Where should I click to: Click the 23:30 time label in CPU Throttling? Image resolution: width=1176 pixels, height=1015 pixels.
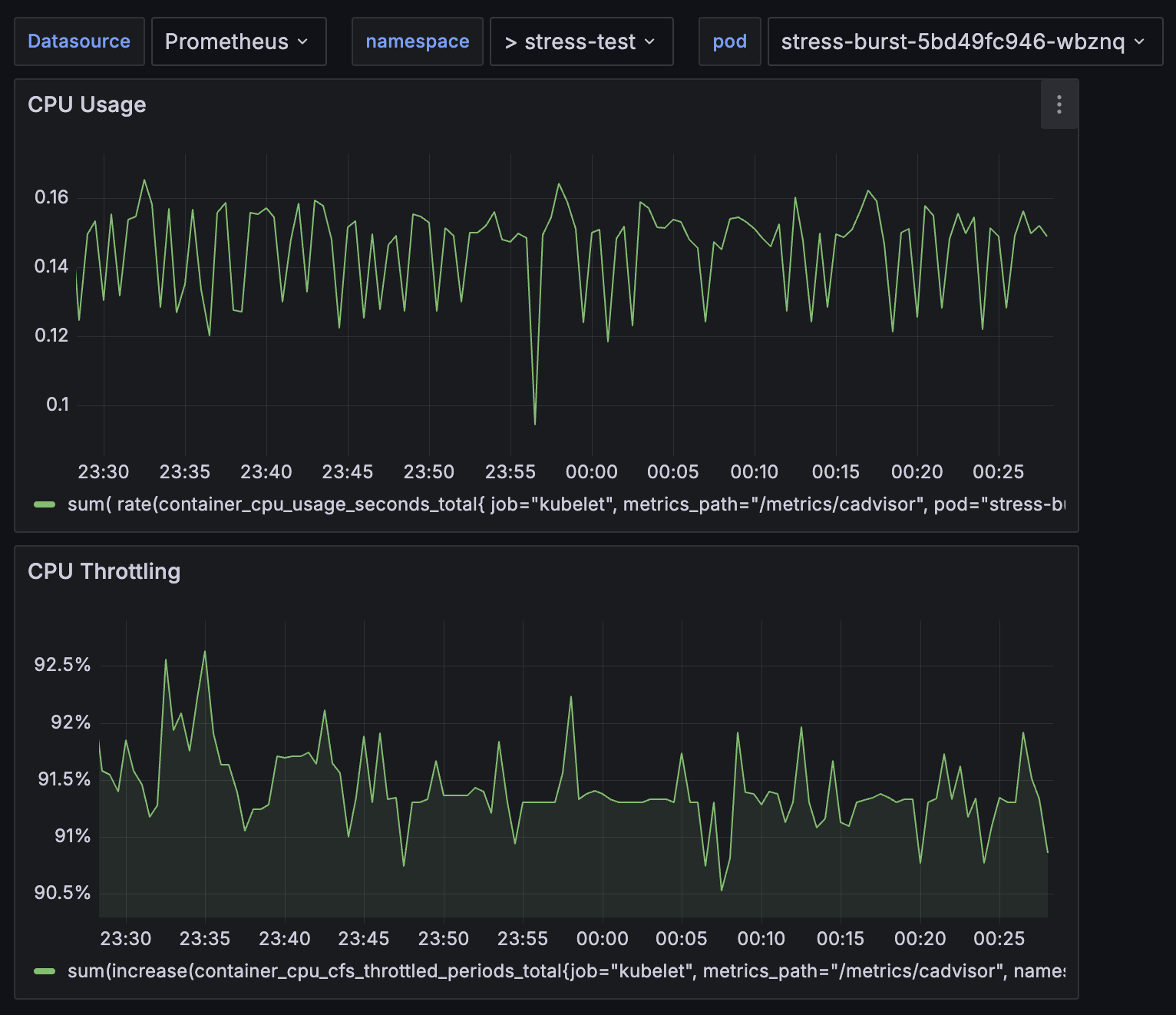126,939
